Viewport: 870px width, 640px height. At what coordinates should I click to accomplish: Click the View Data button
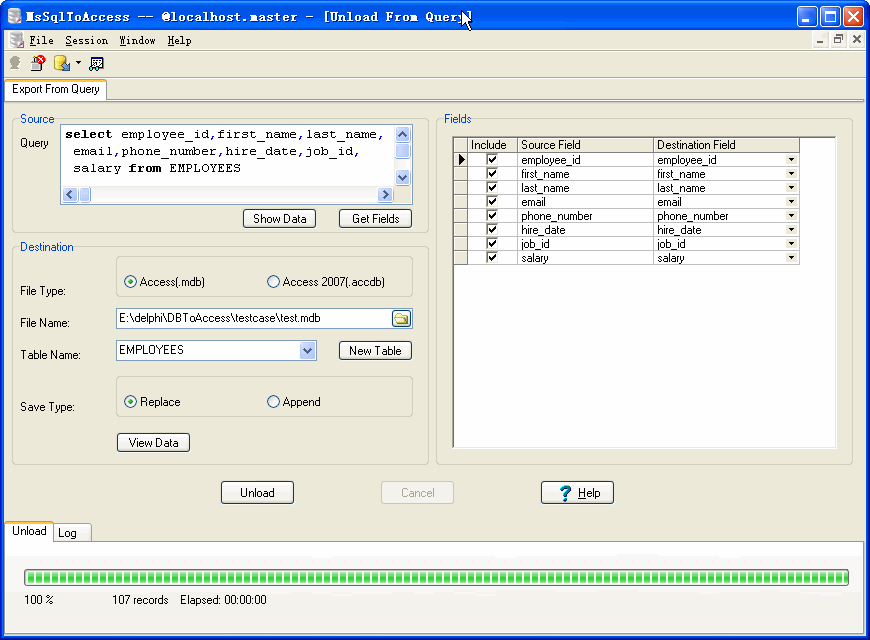click(153, 443)
